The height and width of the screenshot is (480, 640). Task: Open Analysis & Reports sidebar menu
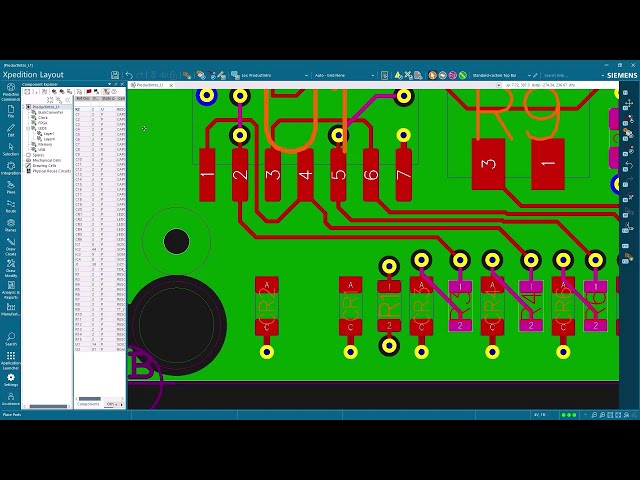[x=11, y=290]
